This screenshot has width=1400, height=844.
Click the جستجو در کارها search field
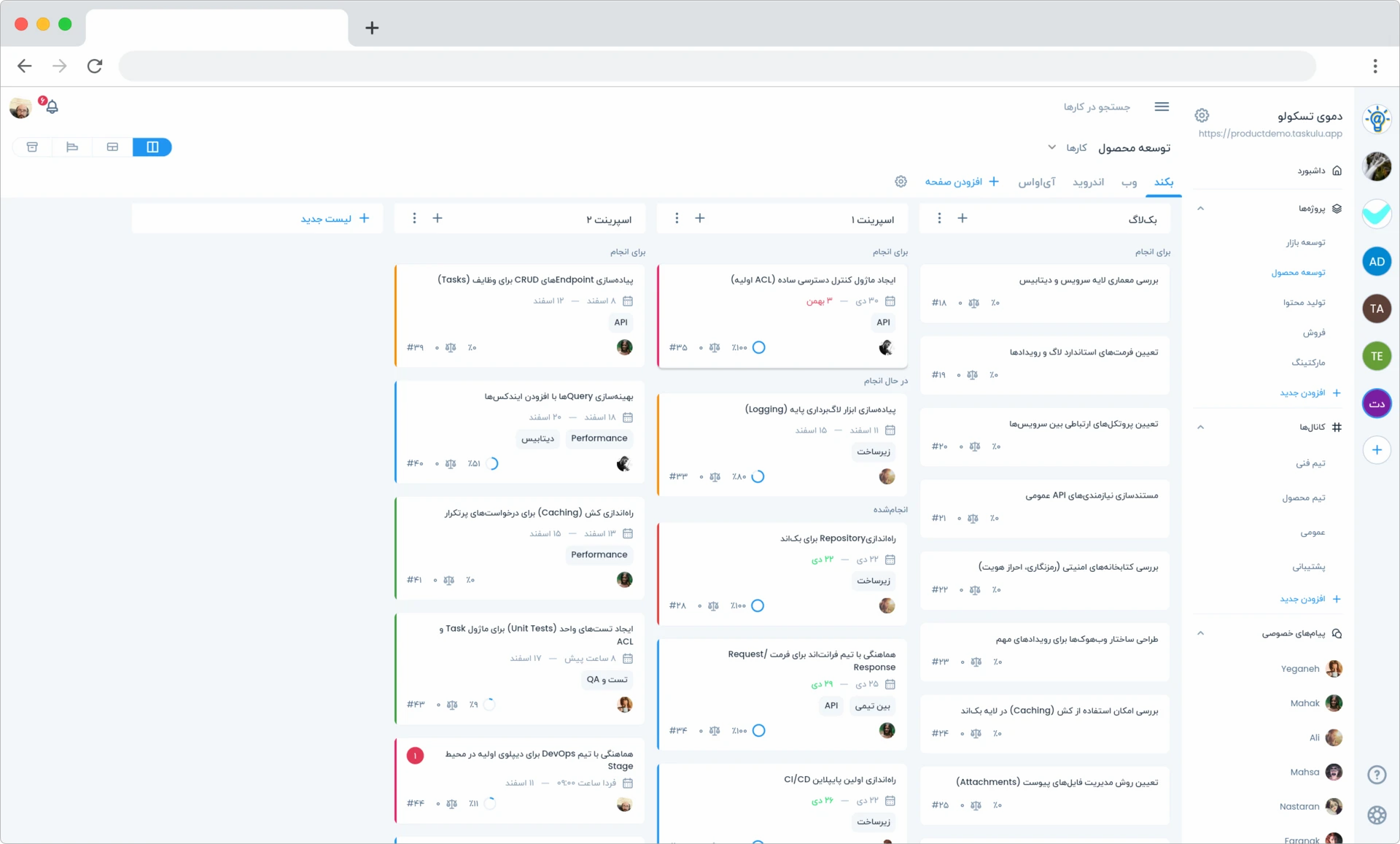(x=1096, y=107)
